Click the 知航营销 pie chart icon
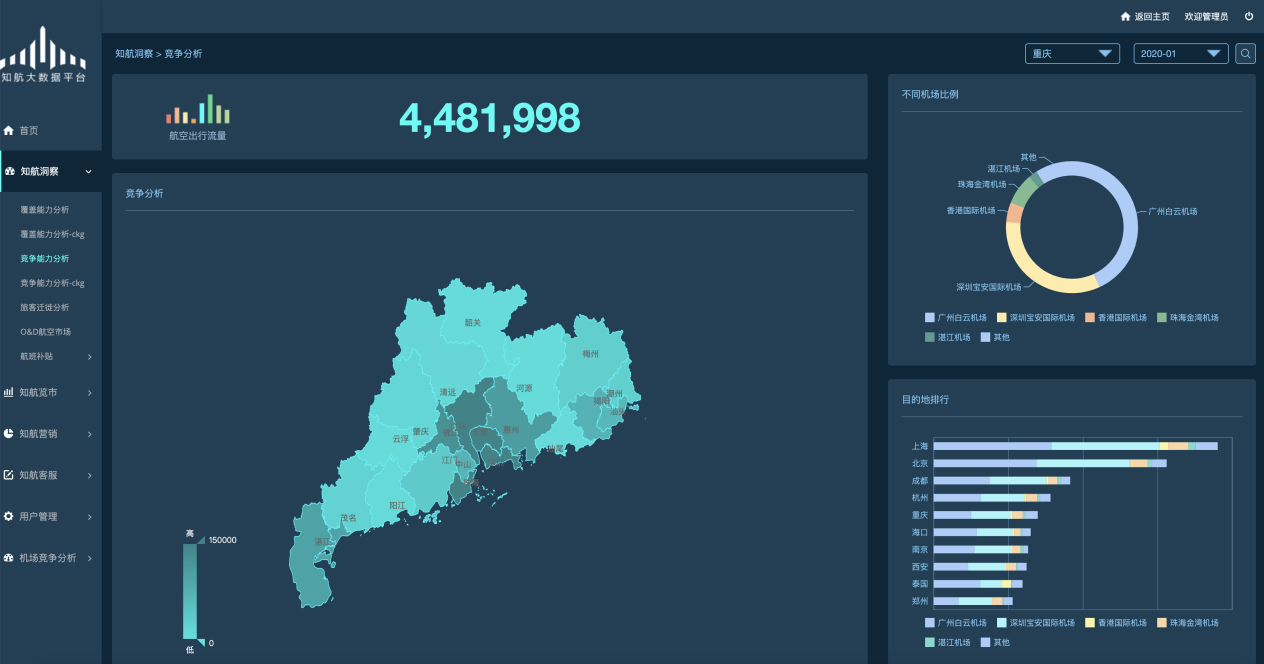Screen dimensions: 1264x664 [x=9, y=434]
